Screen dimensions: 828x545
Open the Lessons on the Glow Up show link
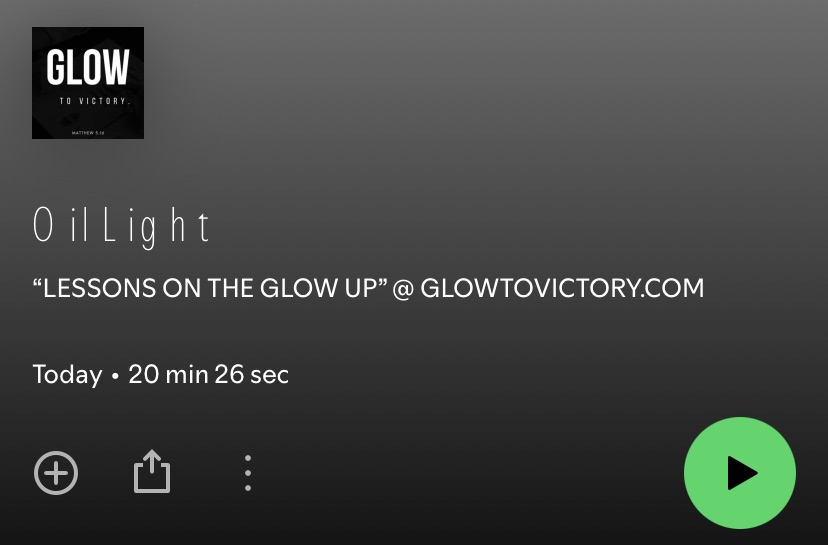pos(368,288)
